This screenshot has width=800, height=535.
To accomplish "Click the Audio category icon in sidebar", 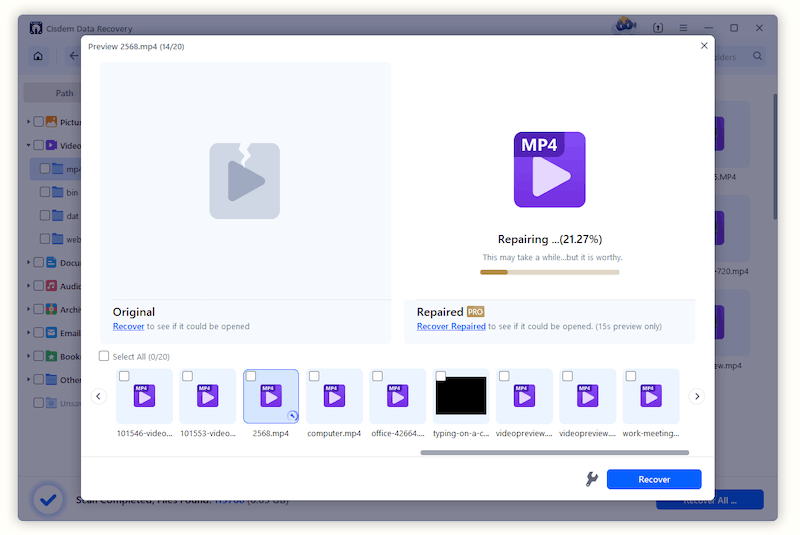I will point(52,286).
